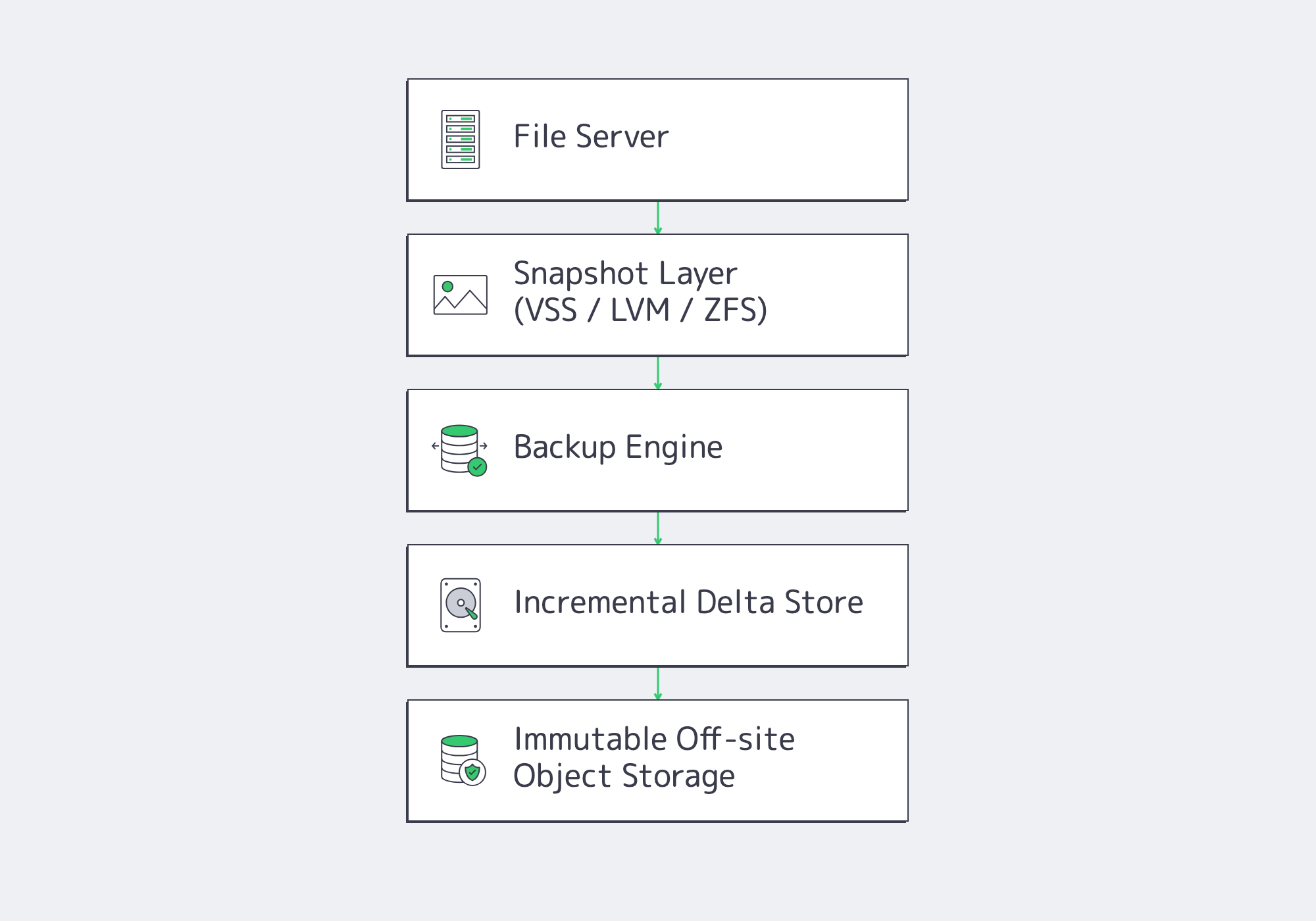The width and height of the screenshot is (1316, 921).
Task: Select the Object Storage text line
Action: [x=624, y=776]
